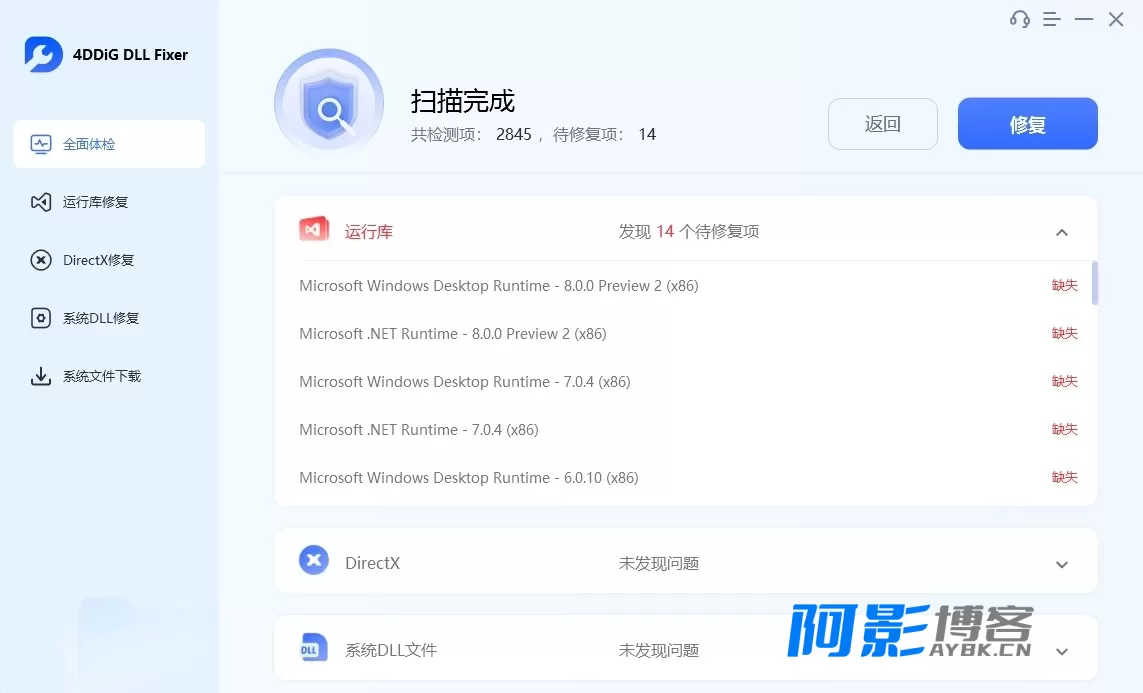Click the system DLL repair icon
The height and width of the screenshot is (693, 1143).
click(x=41, y=318)
